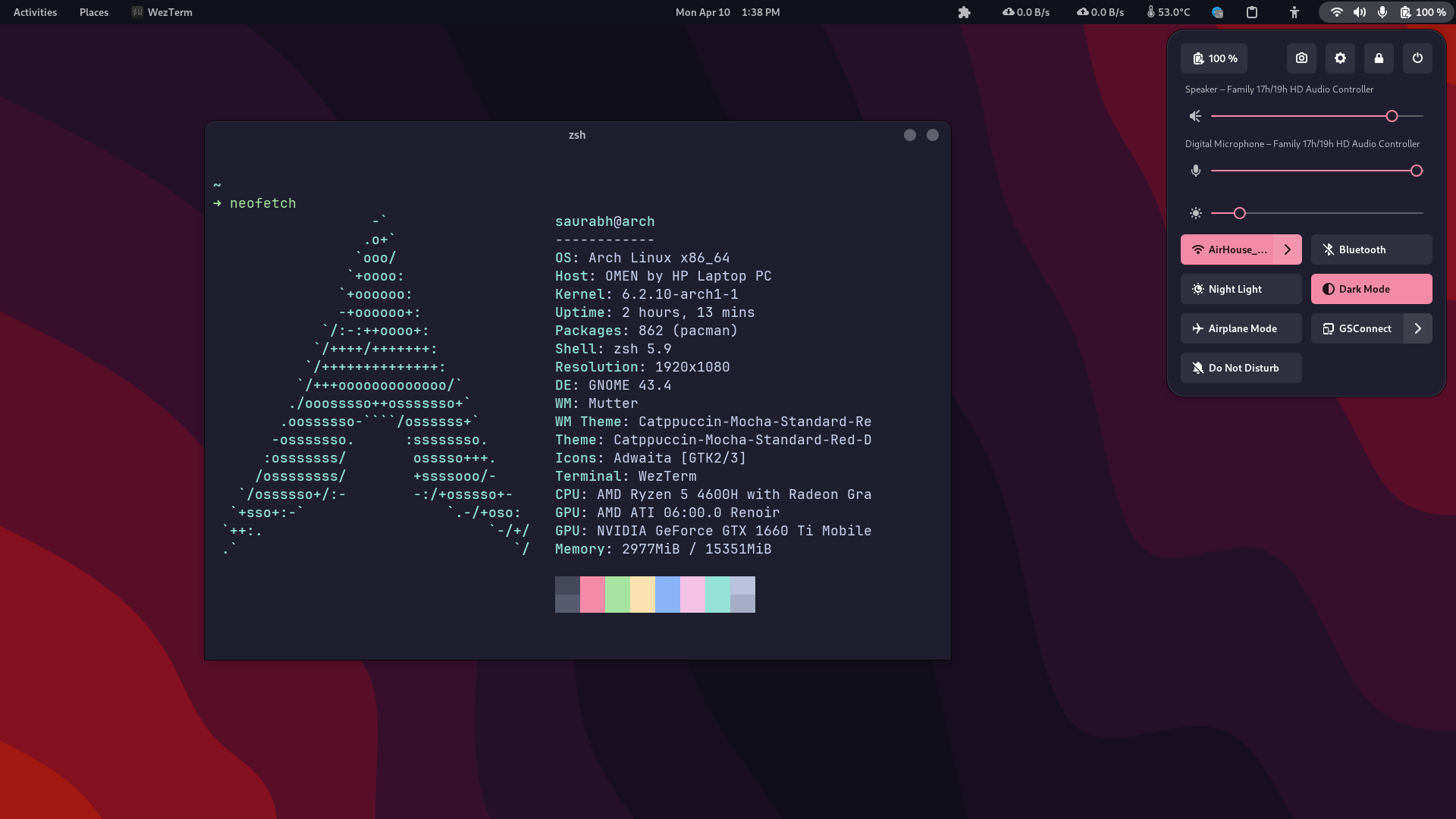The image size is (1456, 819).
Task: Toggle Night Light setting
Action: (1241, 288)
